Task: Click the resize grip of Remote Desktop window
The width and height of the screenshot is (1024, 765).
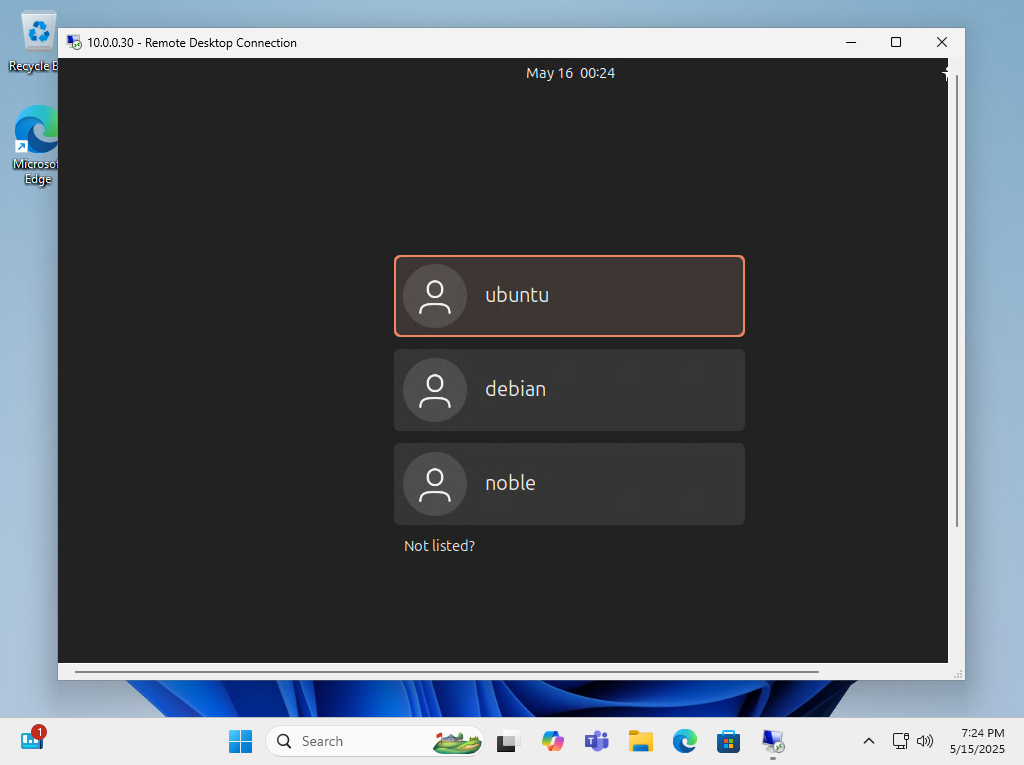Action: tap(959, 674)
